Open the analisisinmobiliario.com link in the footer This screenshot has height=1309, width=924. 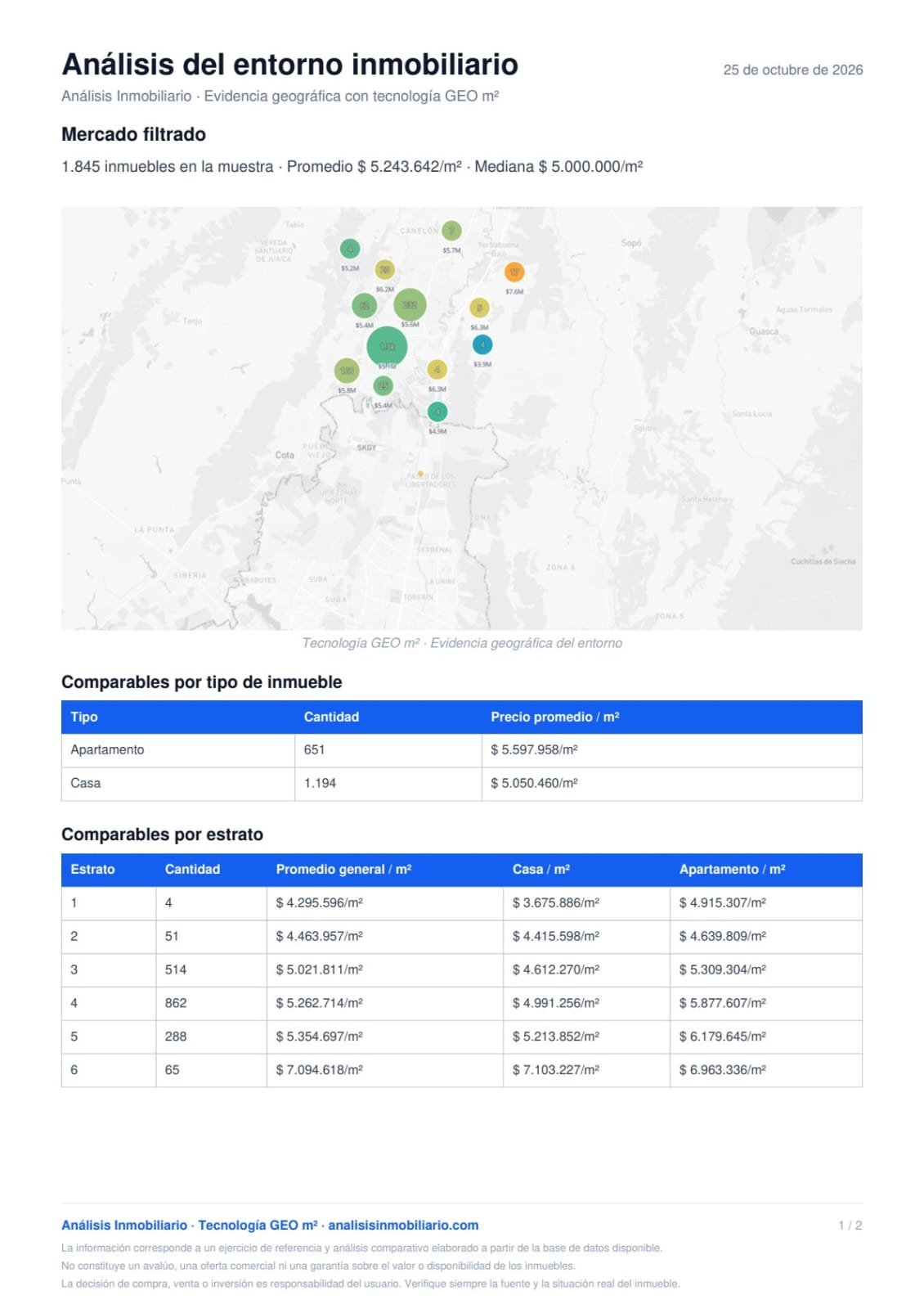[x=403, y=1225]
